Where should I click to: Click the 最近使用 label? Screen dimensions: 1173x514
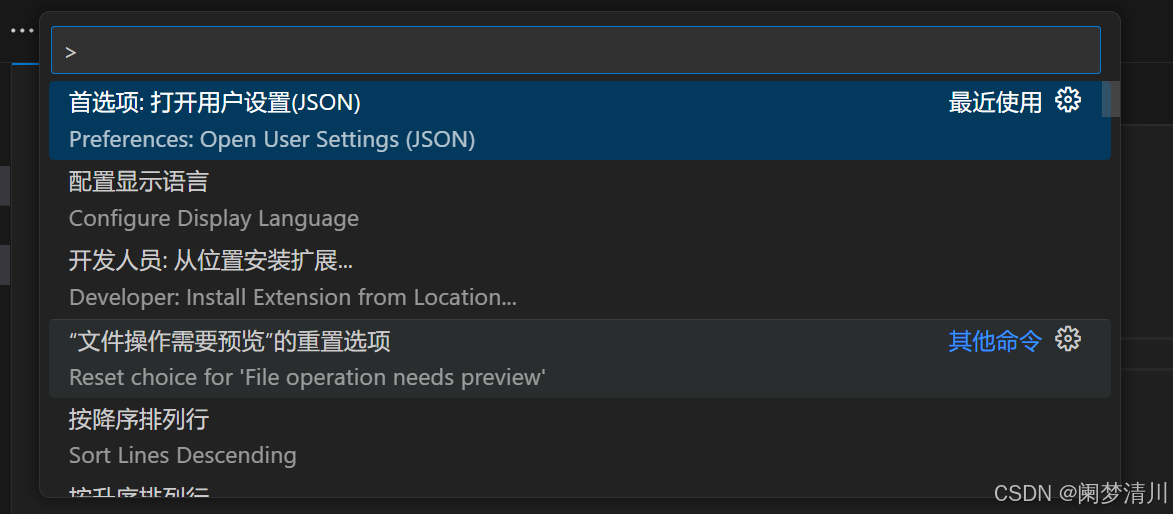(995, 103)
